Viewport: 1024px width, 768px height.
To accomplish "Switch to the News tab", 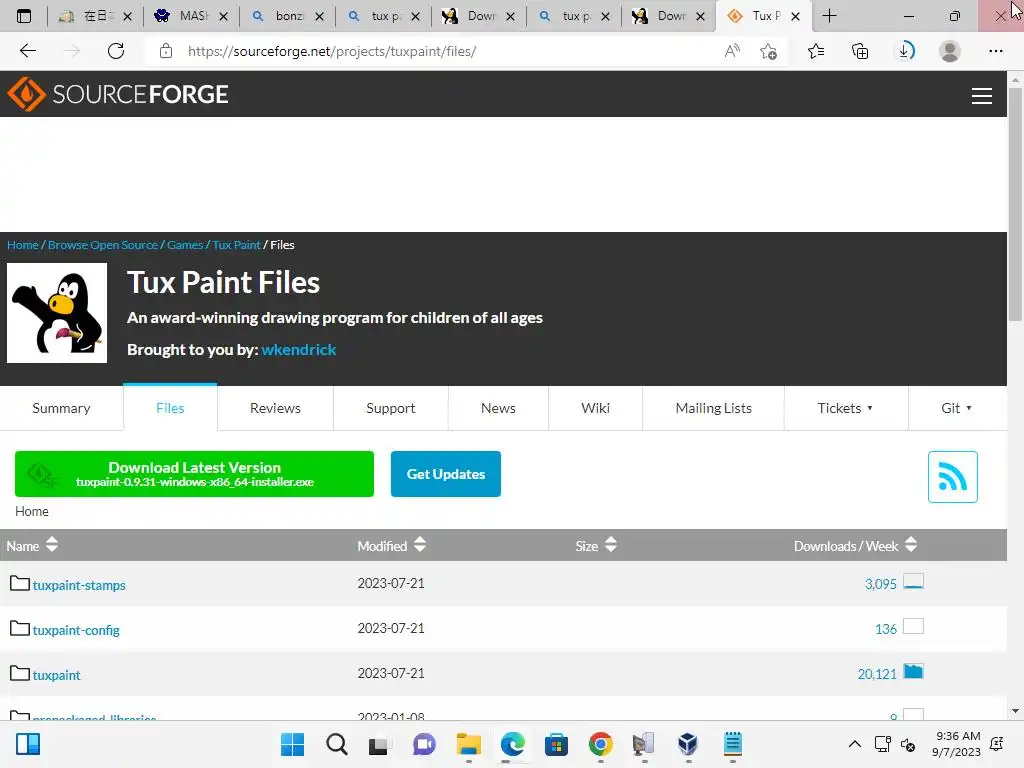I will coord(498,408).
